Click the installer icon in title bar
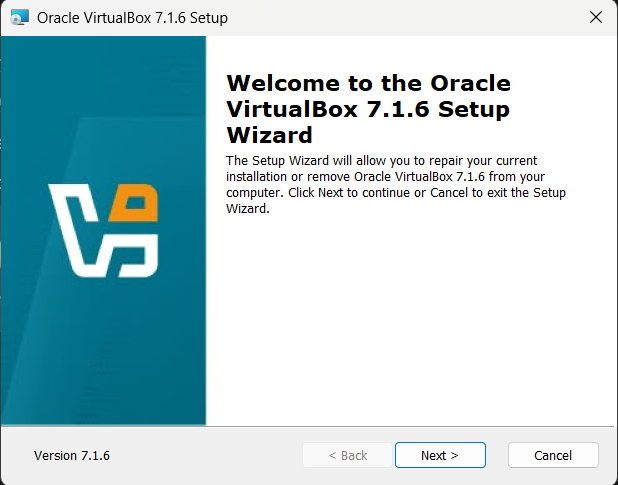This screenshot has height=485, width=618. 18,18
